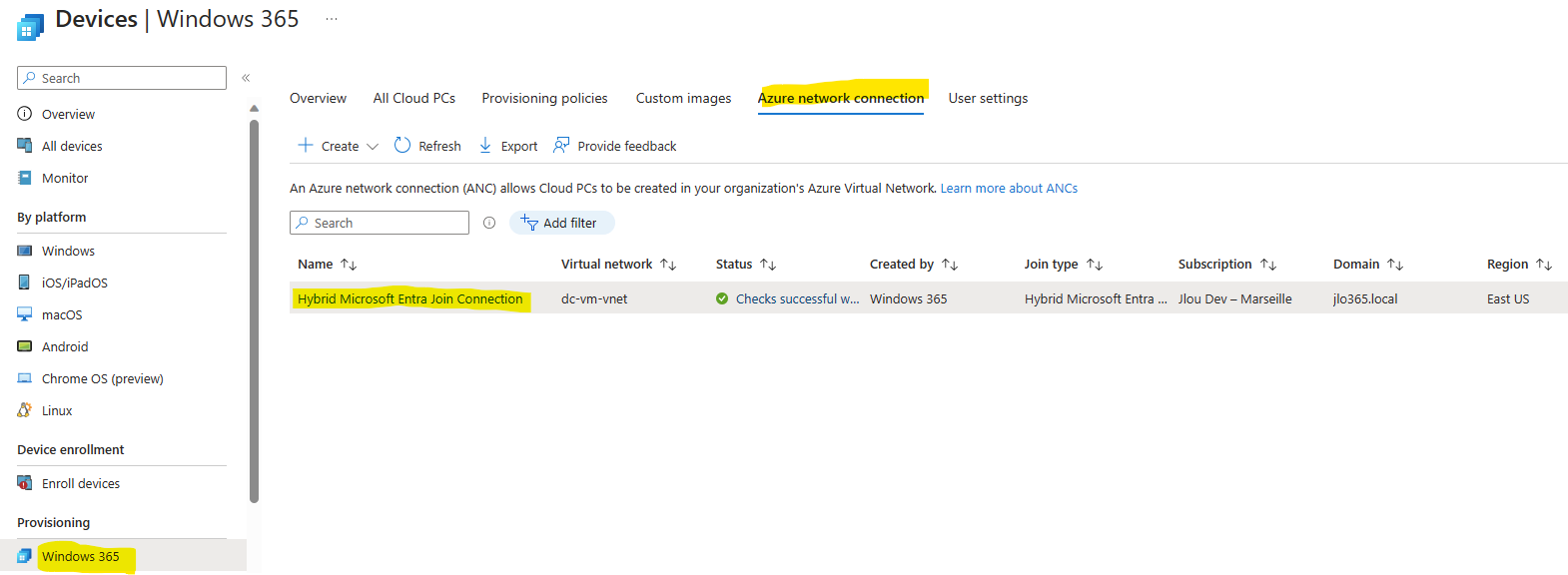Open the User settings tab
The height and width of the screenshot is (575, 1568).
click(988, 98)
